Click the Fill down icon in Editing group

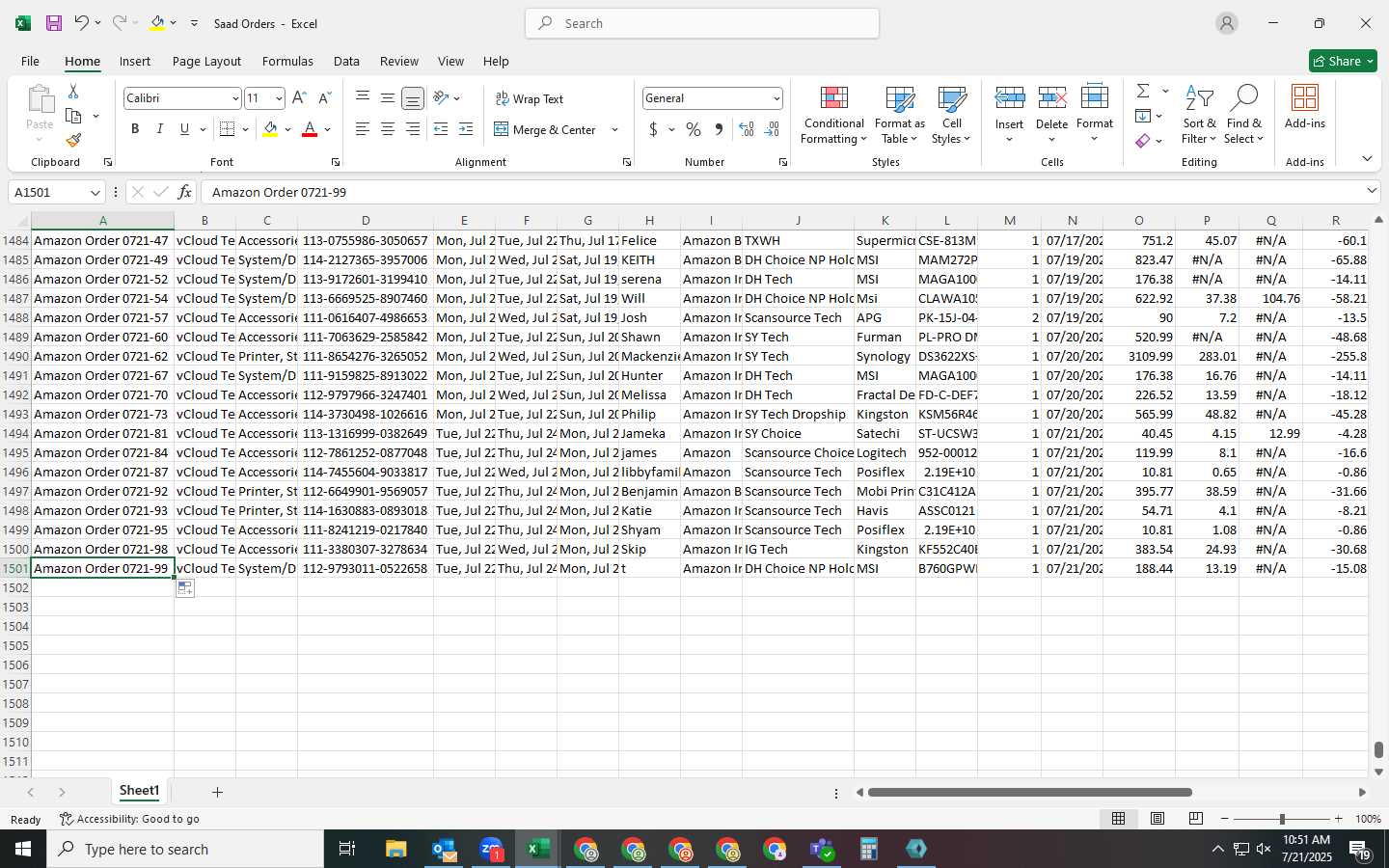pyautogui.click(x=1143, y=116)
